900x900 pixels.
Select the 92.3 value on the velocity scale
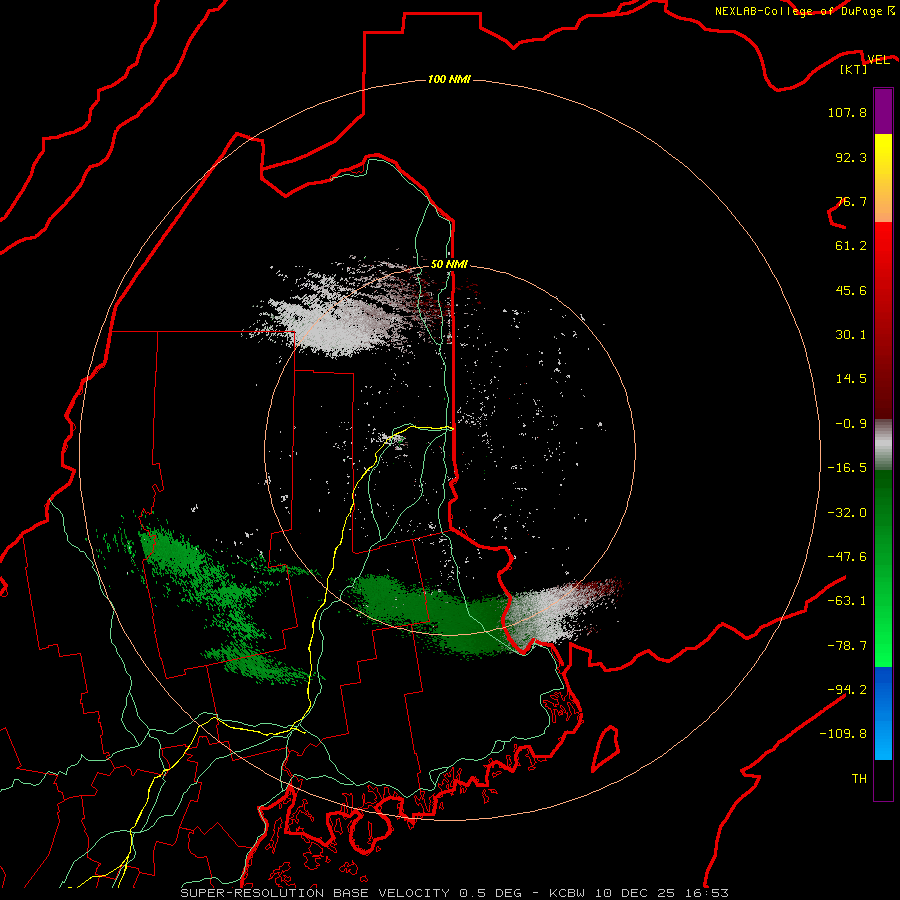click(851, 157)
